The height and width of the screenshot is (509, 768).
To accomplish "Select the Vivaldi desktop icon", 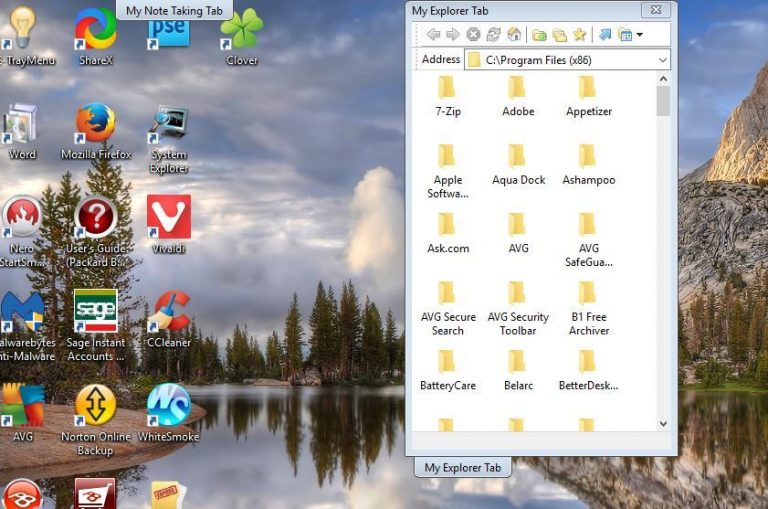I will (x=168, y=224).
